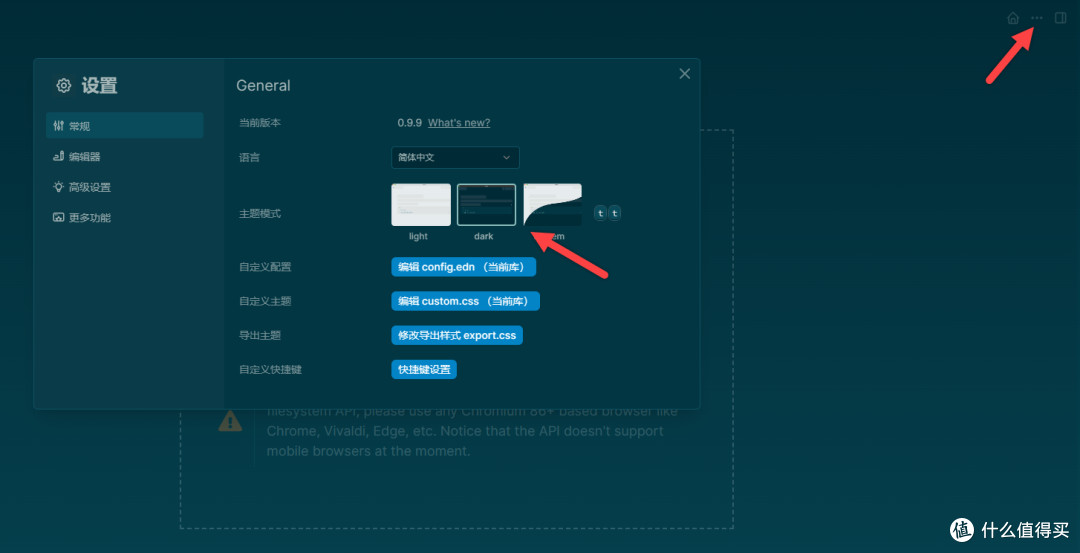Open 快捷键设置 shortcut settings
The width and height of the screenshot is (1080, 553).
424,369
